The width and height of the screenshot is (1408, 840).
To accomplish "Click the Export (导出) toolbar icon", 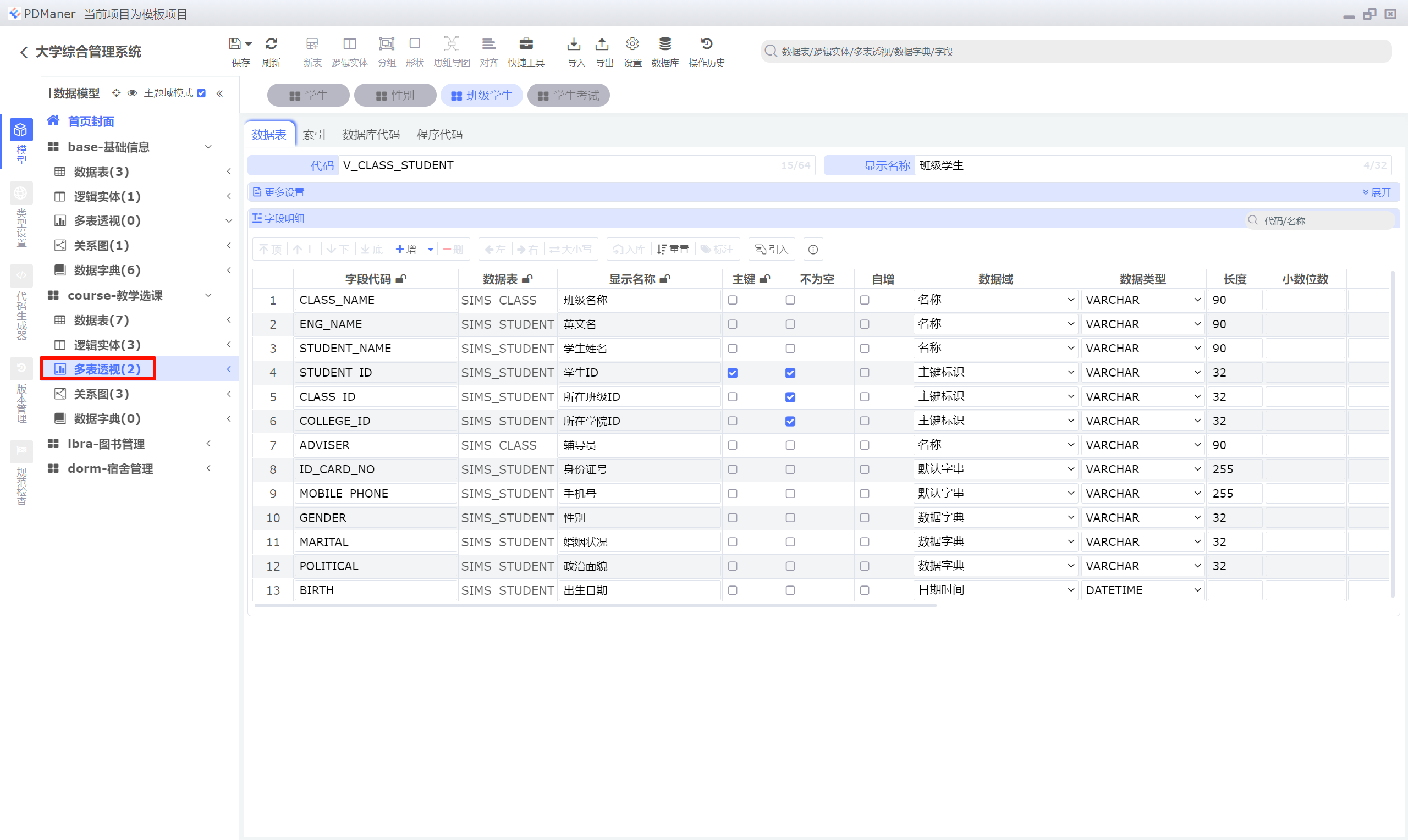I will (x=602, y=45).
